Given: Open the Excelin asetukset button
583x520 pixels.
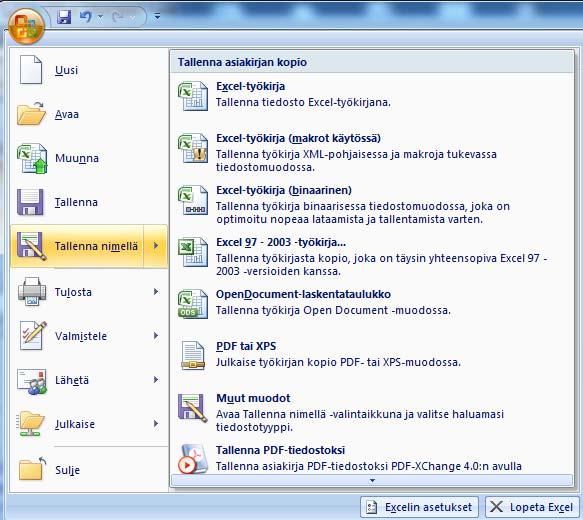Looking at the screenshot, I should [x=419, y=507].
